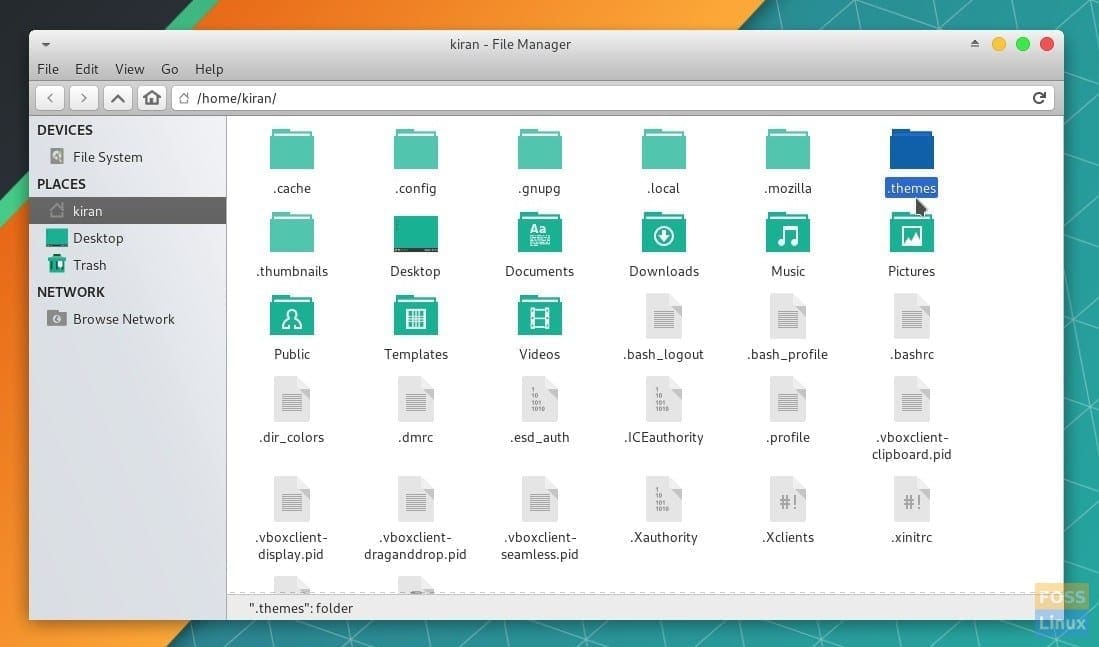Select File System in the sidebar
1099x647 pixels.
point(128,157)
